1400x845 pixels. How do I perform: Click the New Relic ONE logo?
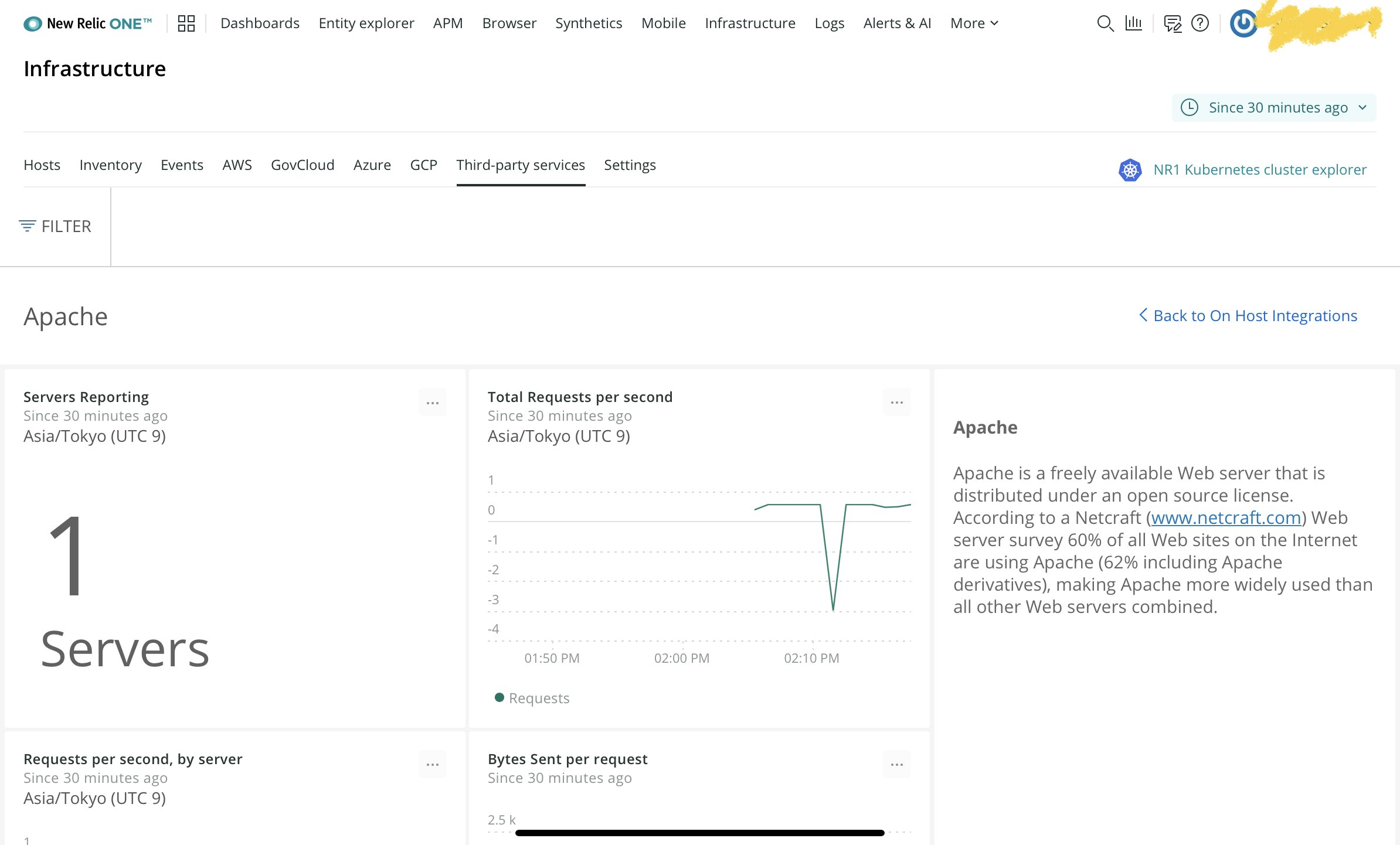pyautogui.click(x=88, y=23)
